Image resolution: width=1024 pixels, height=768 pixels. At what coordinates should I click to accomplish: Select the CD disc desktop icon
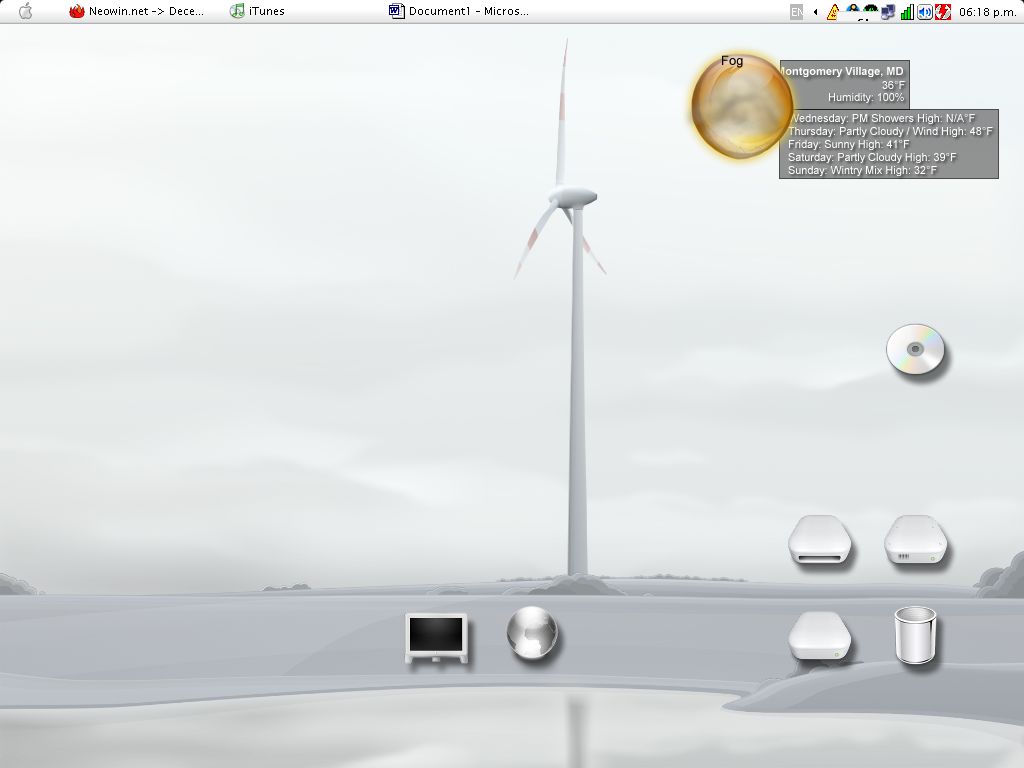pyautogui.click(x=915, y=351)
